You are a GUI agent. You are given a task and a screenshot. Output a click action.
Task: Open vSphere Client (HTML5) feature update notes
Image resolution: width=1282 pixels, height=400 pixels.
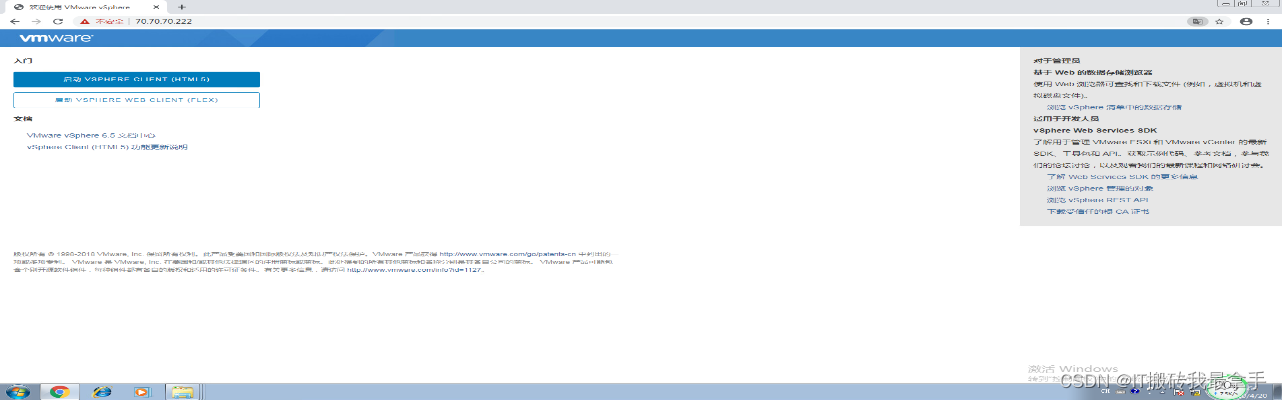point(106,147)
